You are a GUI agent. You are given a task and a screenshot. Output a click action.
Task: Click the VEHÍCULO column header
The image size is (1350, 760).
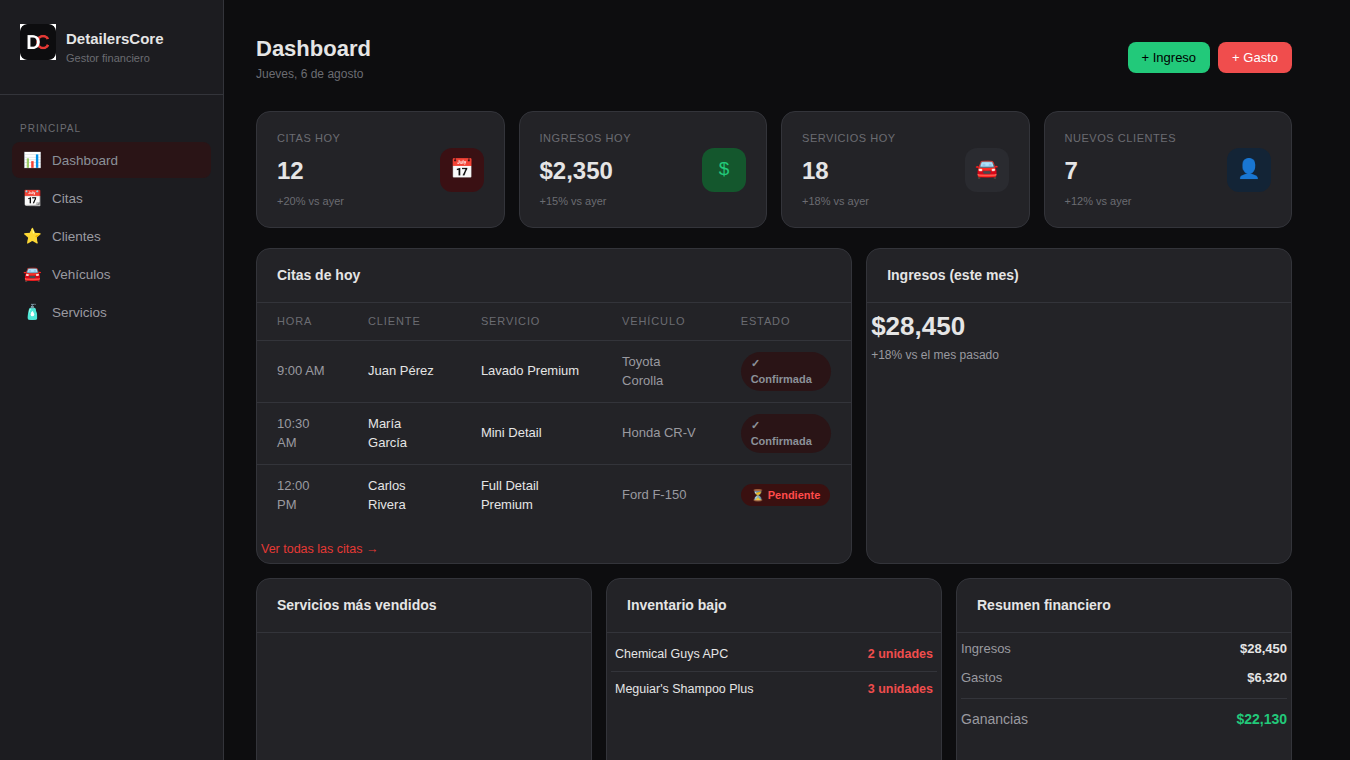(x=653, y=321)
